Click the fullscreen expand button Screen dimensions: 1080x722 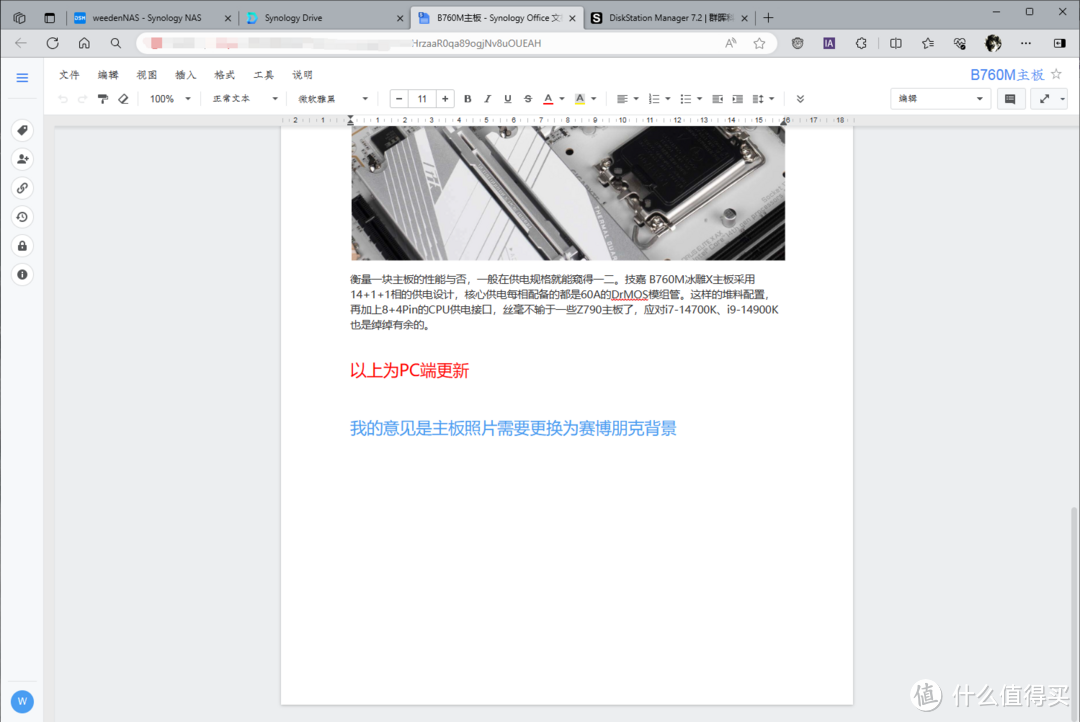(1045, 99)
